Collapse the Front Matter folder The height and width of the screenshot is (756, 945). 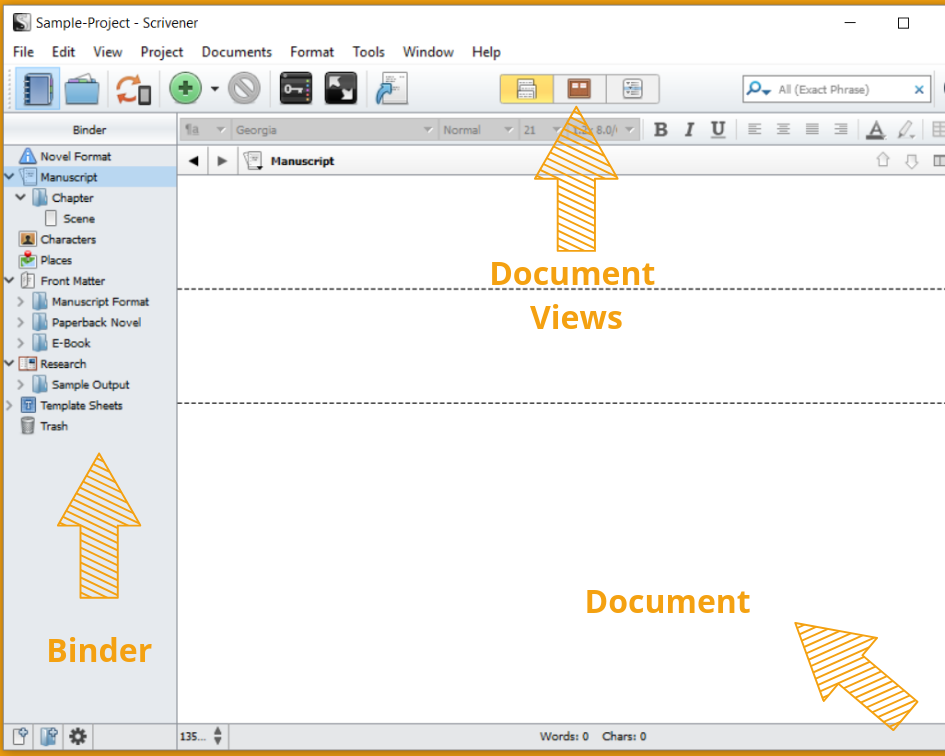pyautogui.click(x=10, y=280)
